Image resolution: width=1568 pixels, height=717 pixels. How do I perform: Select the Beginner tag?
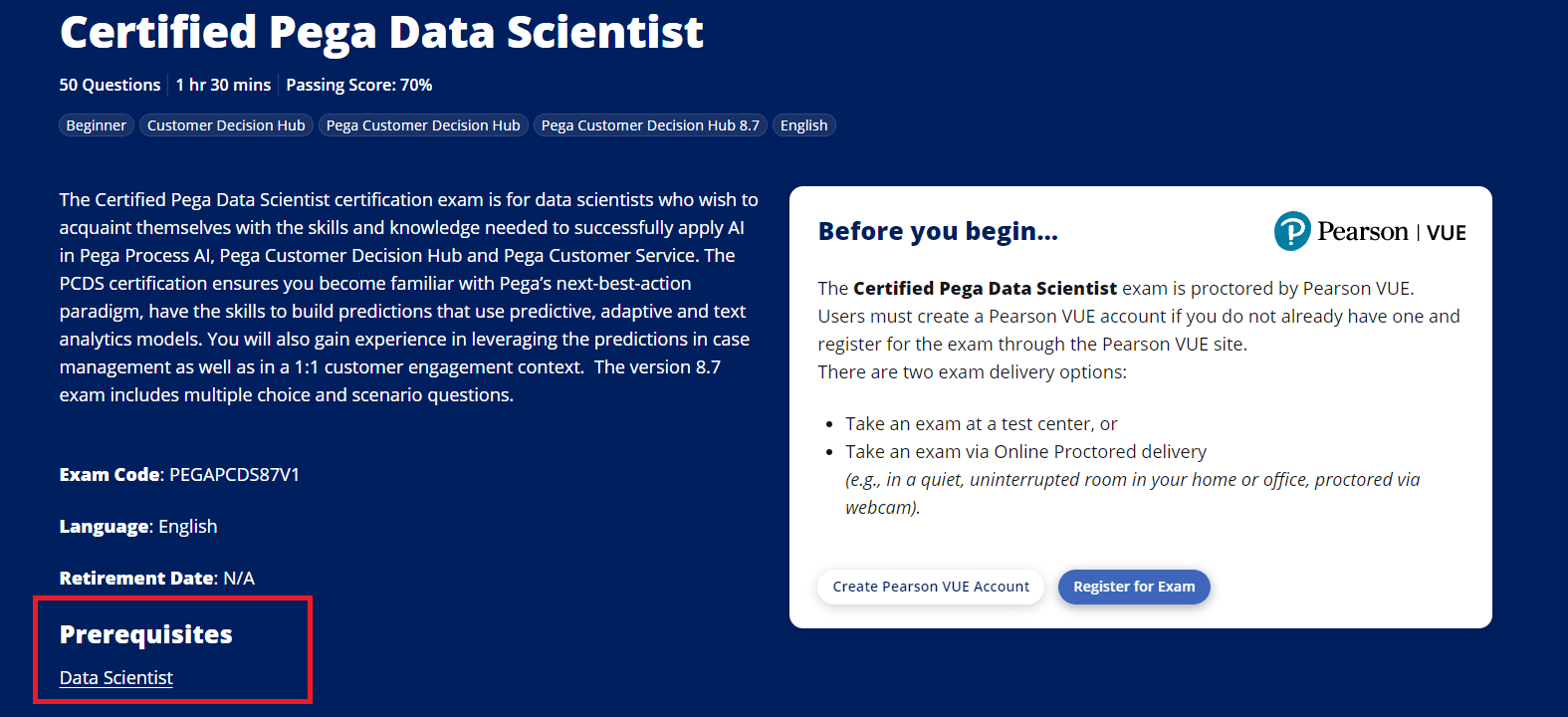click(96, 125)
